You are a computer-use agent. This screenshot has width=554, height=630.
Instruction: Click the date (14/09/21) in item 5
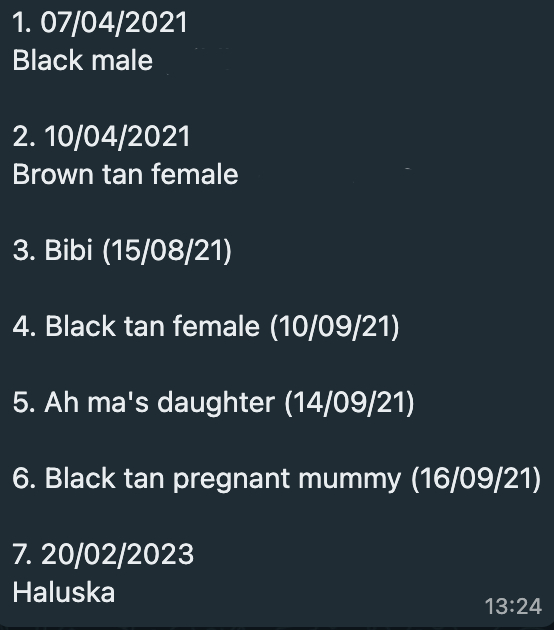point(350,403)
